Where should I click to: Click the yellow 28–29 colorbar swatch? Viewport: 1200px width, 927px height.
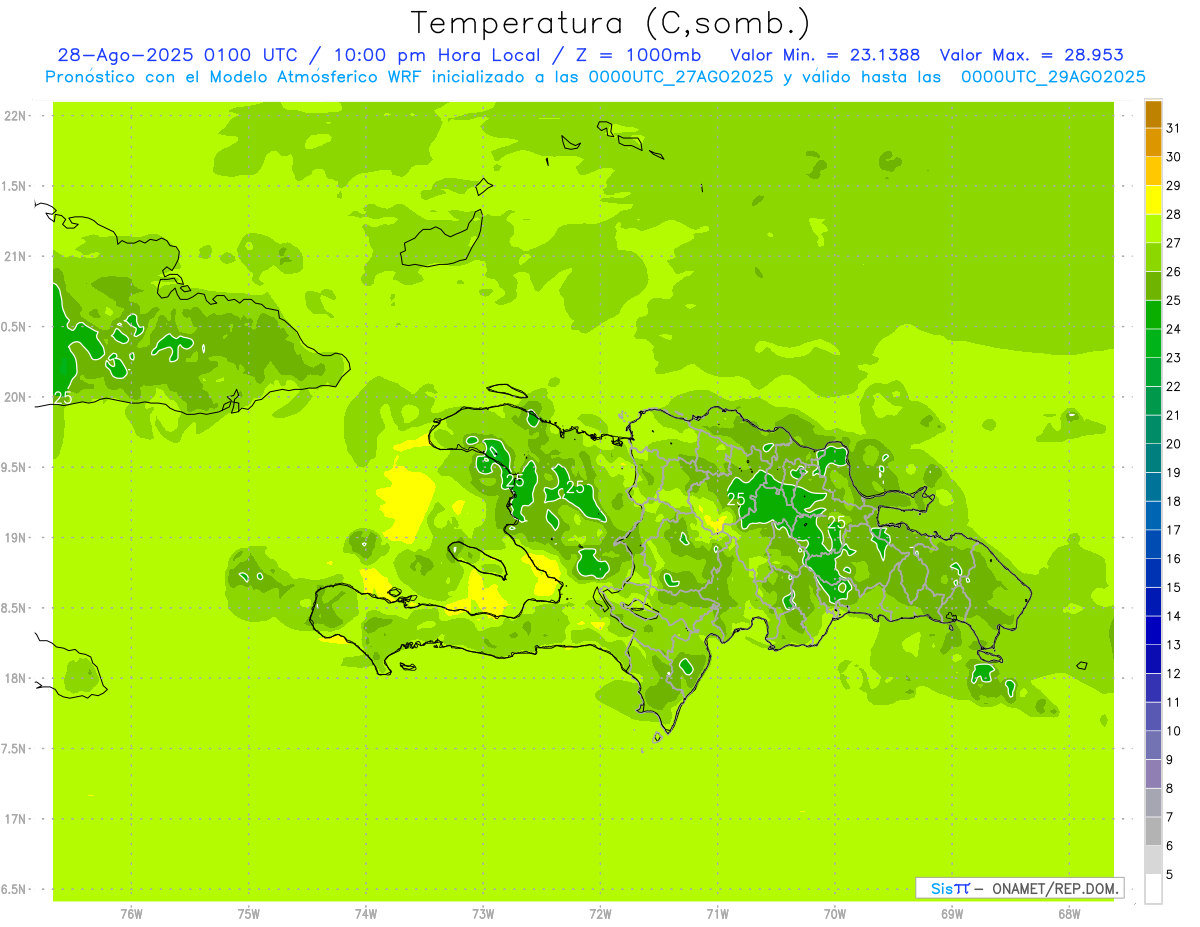pyautogui.click(x=1153, y=200)
